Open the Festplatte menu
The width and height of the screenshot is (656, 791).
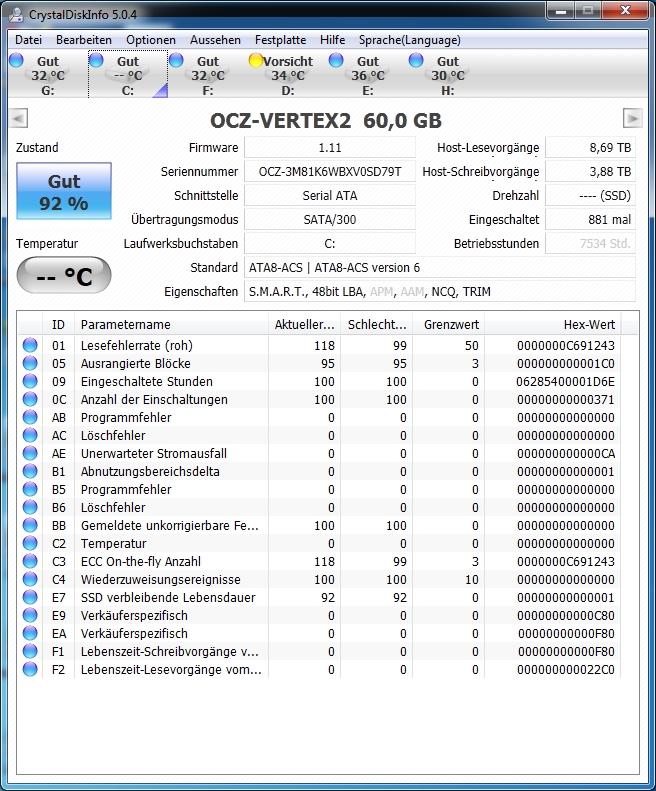280,40
